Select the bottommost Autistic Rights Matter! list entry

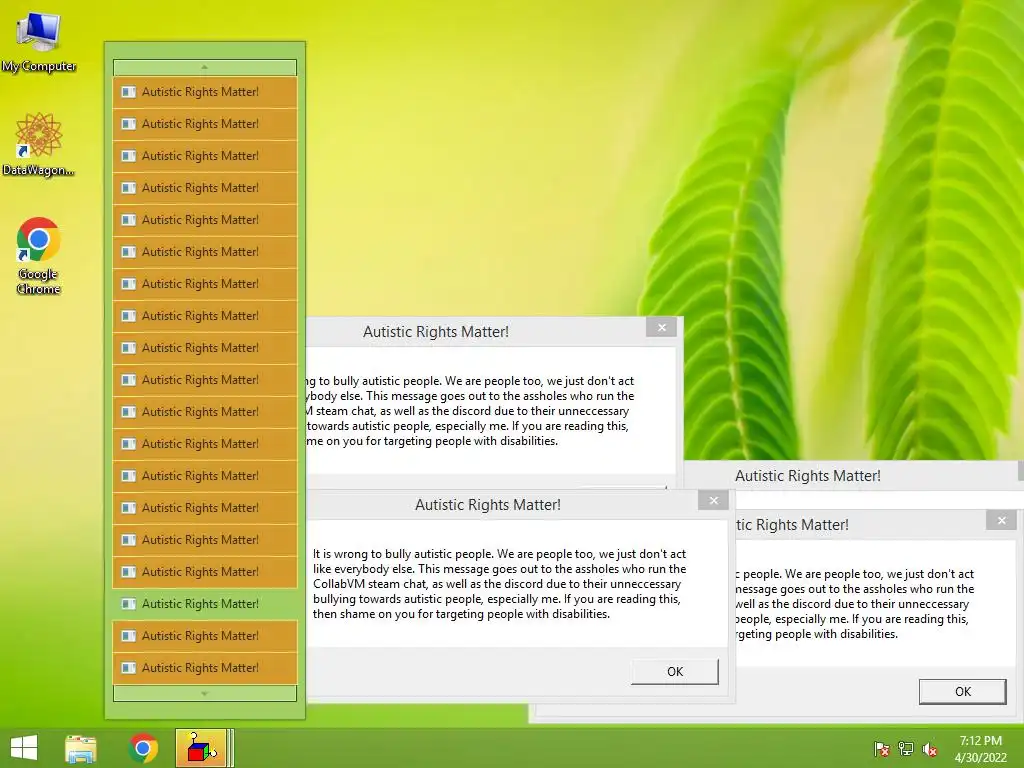(x=205, y=667)
